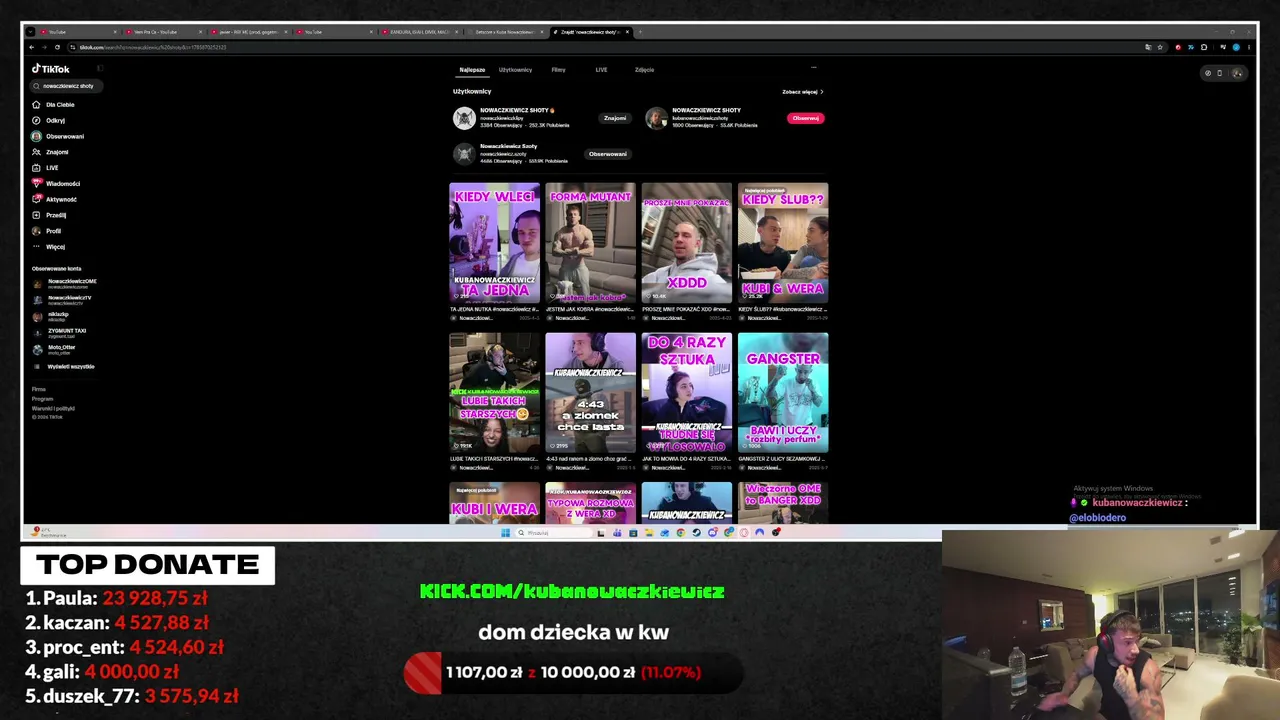Open the DO 4 RAZY SZTUKA video thumbnail
The image size is (1280, 720).
686,392
